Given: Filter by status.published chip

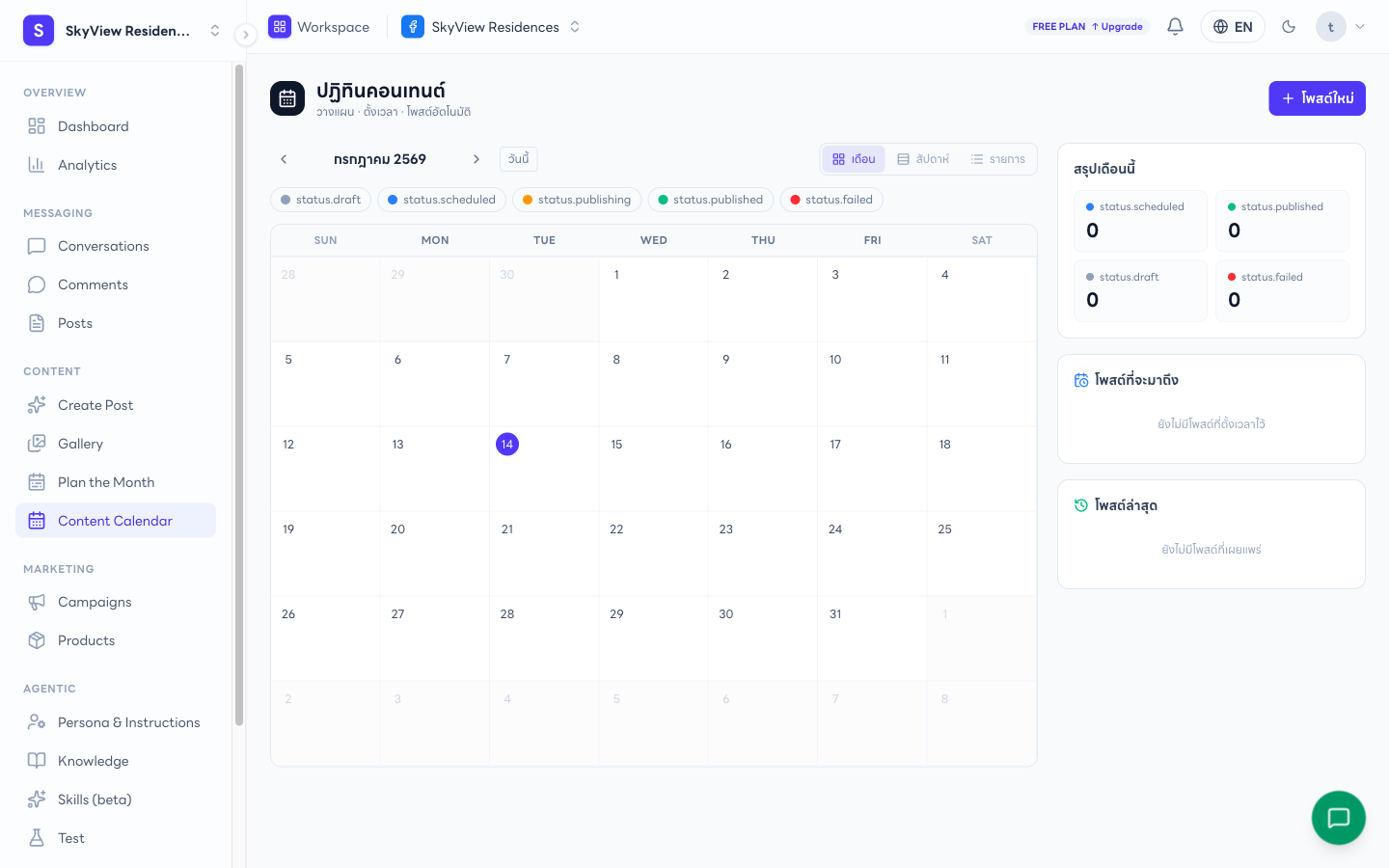Looking at the screenshot, I should (711, 200).
